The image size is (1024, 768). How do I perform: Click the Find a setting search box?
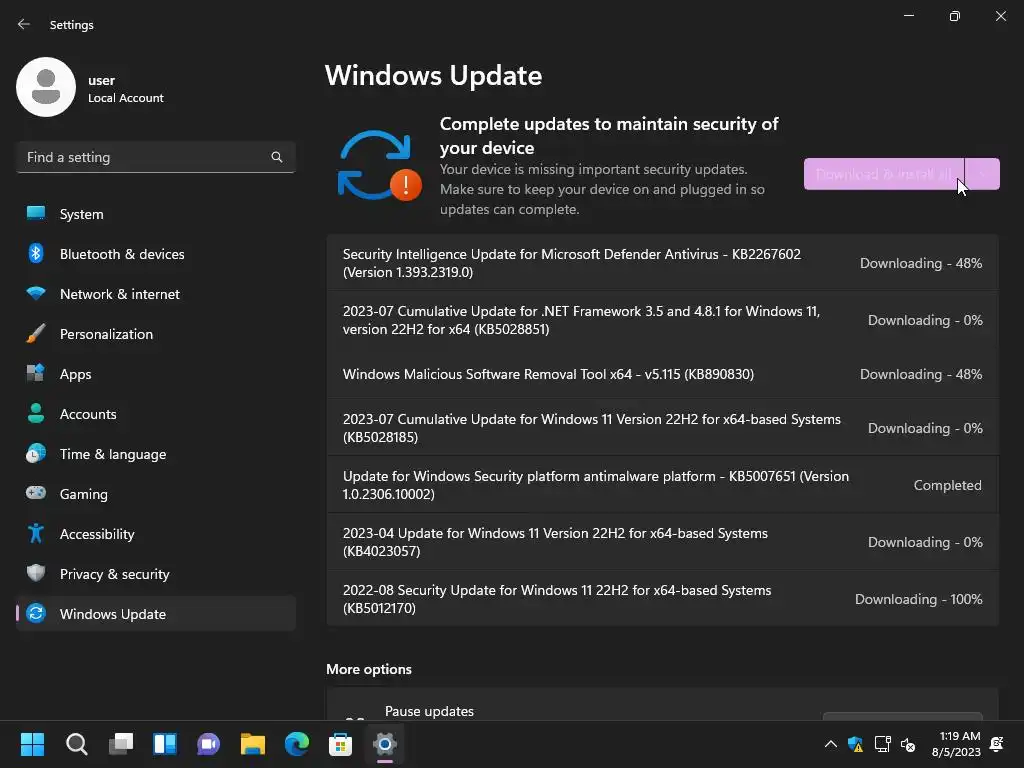(x=155, y=157)
